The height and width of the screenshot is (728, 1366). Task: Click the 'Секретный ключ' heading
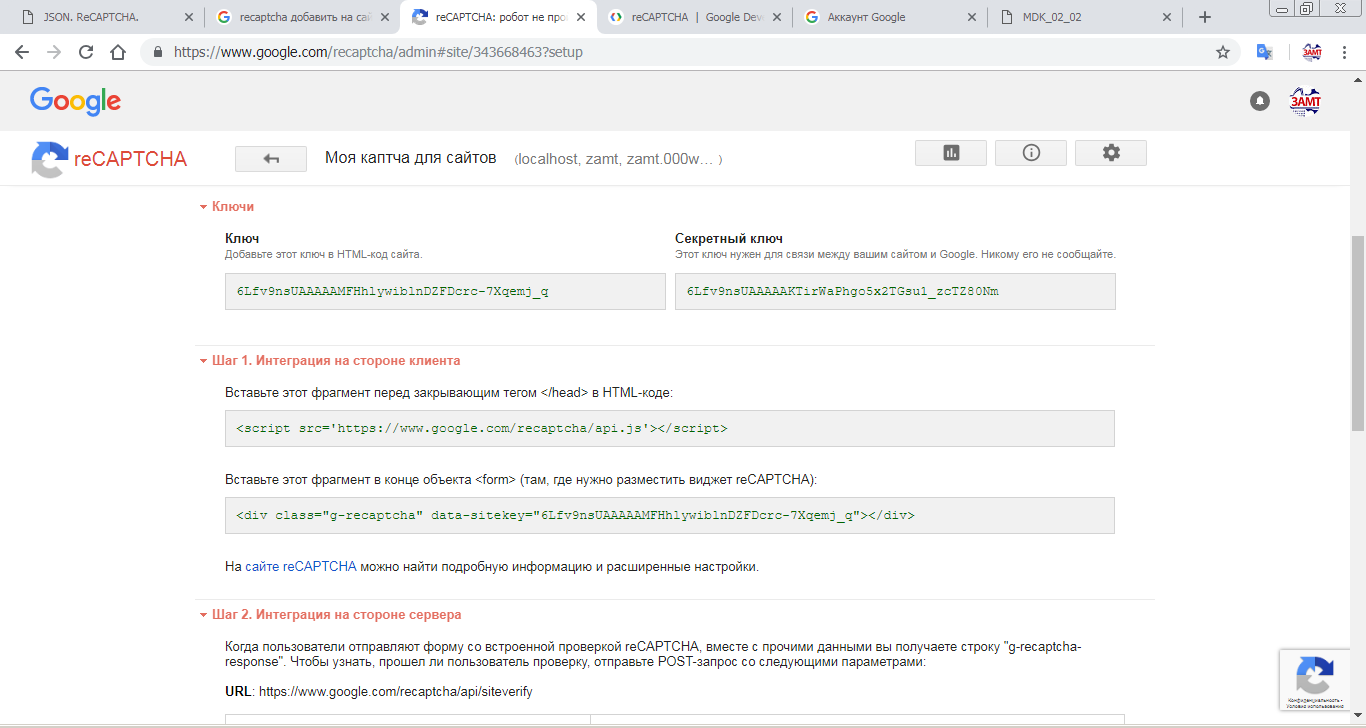point(729,238)
